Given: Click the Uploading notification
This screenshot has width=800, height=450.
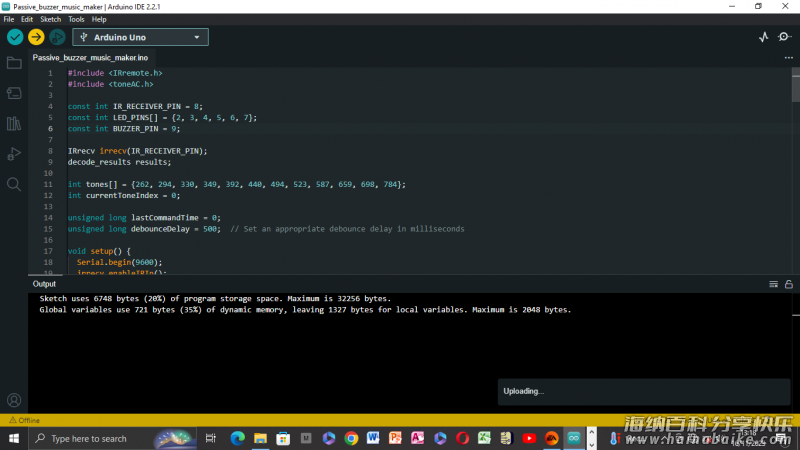Looking at the screenshot, I should point(644,391).
